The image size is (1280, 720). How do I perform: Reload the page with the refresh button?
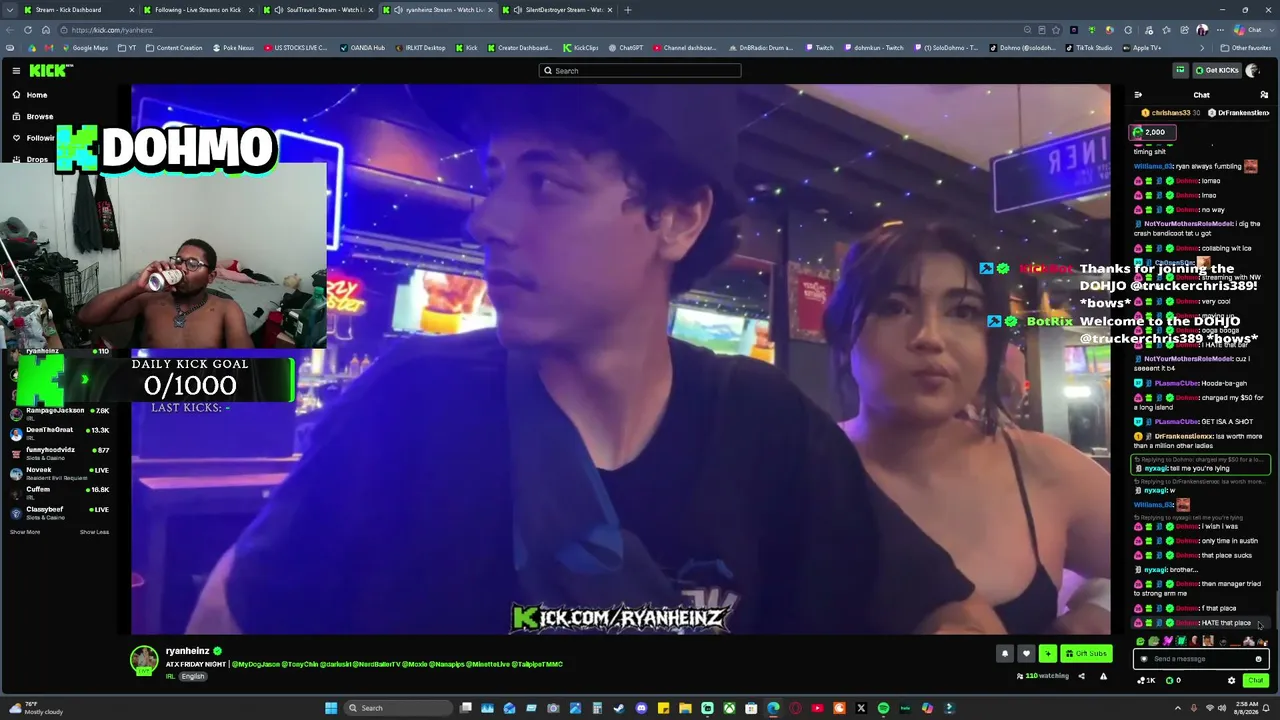click(28, 30)
